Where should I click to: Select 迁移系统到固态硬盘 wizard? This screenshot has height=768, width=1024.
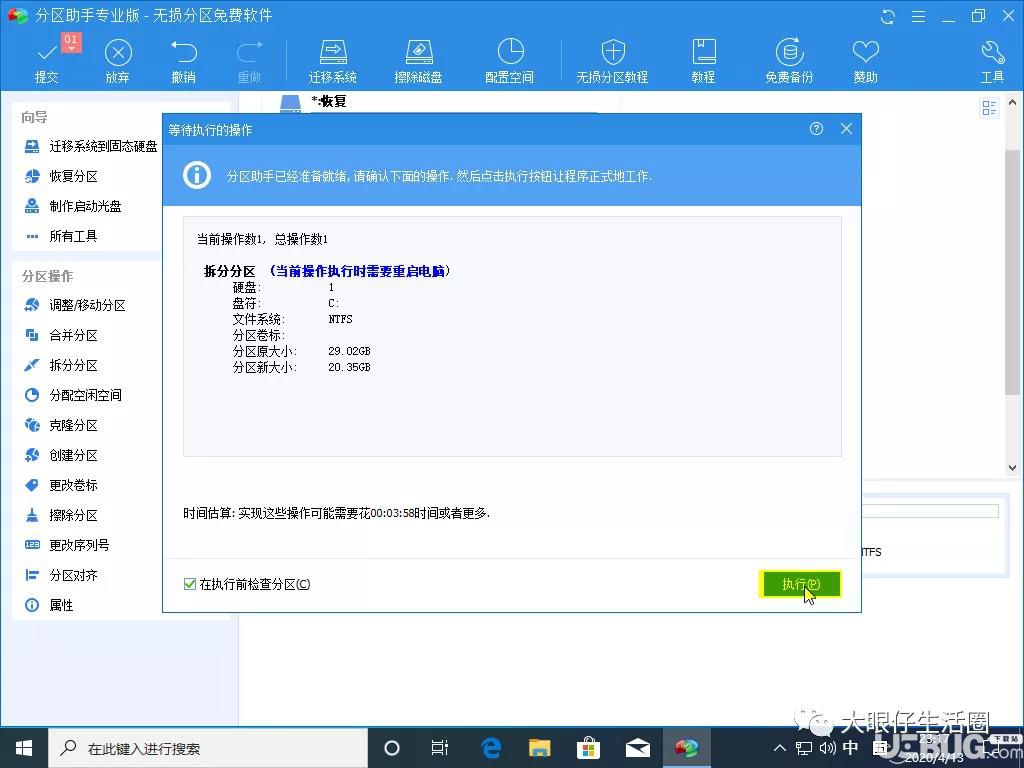91,146
